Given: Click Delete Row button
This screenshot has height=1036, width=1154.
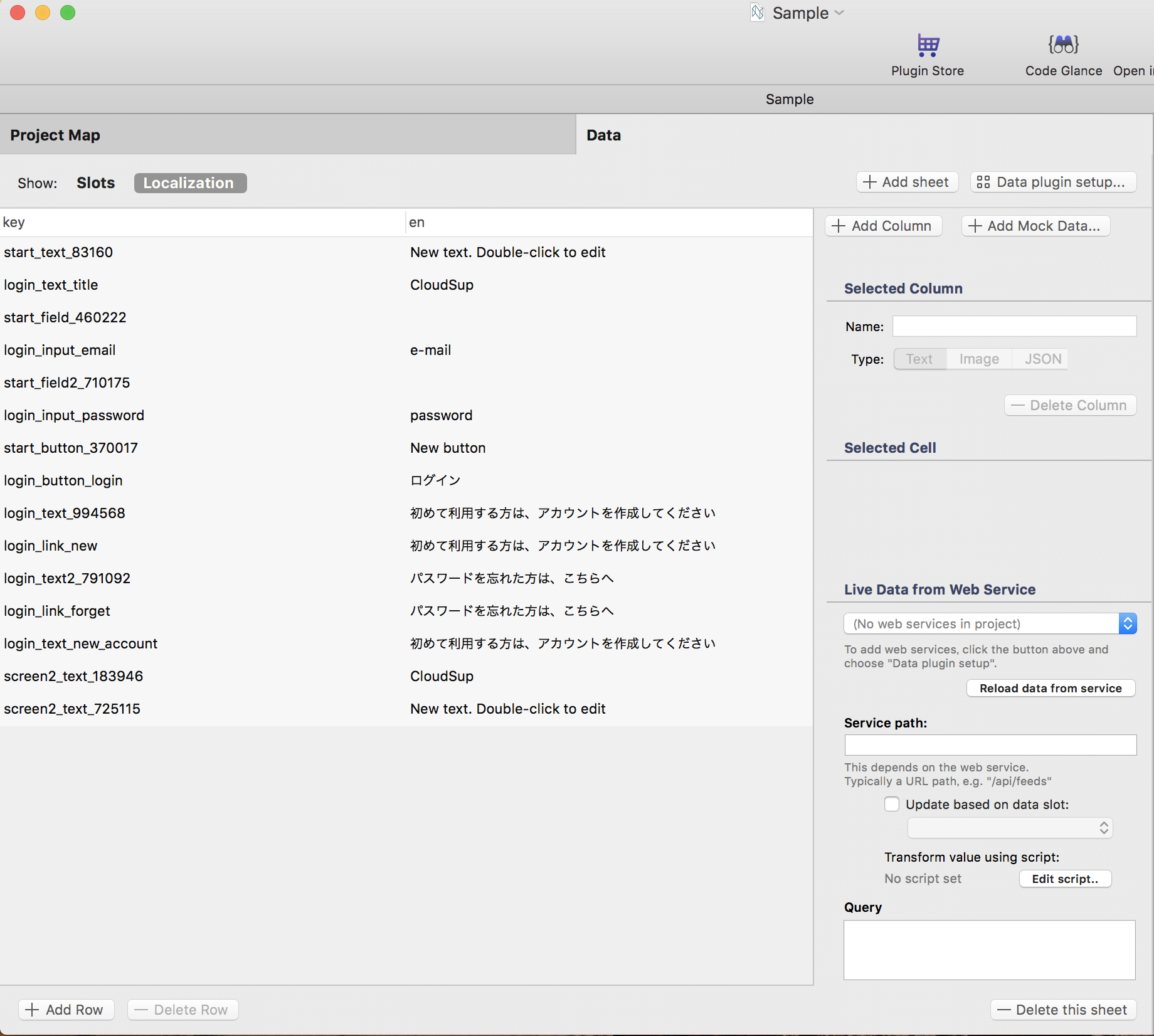Looking at the screenshot, I should click(x=183, y=1010).
